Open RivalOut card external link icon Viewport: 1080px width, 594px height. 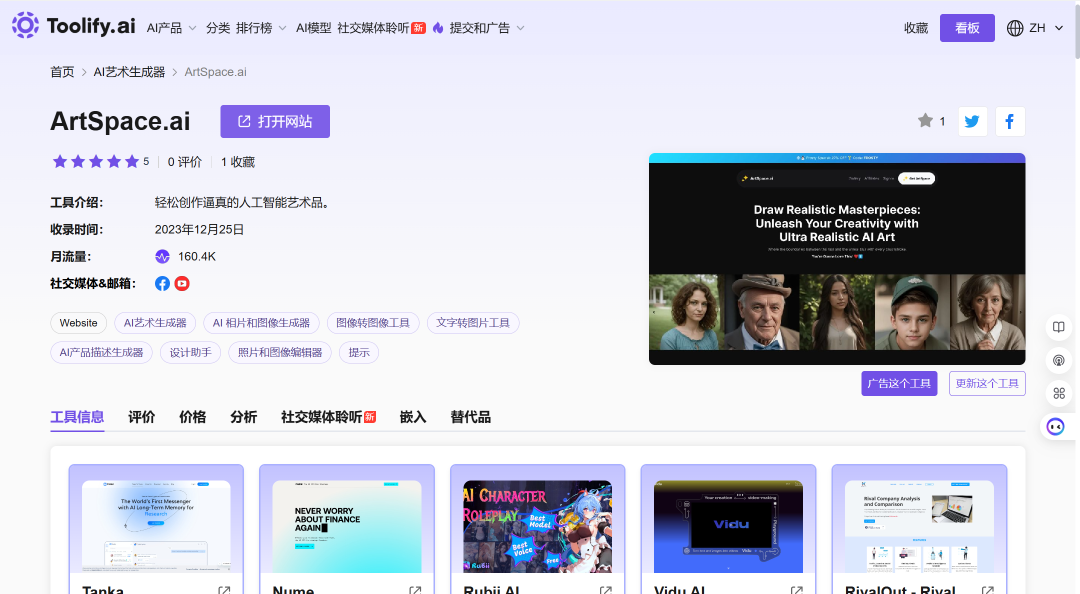click(x=987, y=591)
